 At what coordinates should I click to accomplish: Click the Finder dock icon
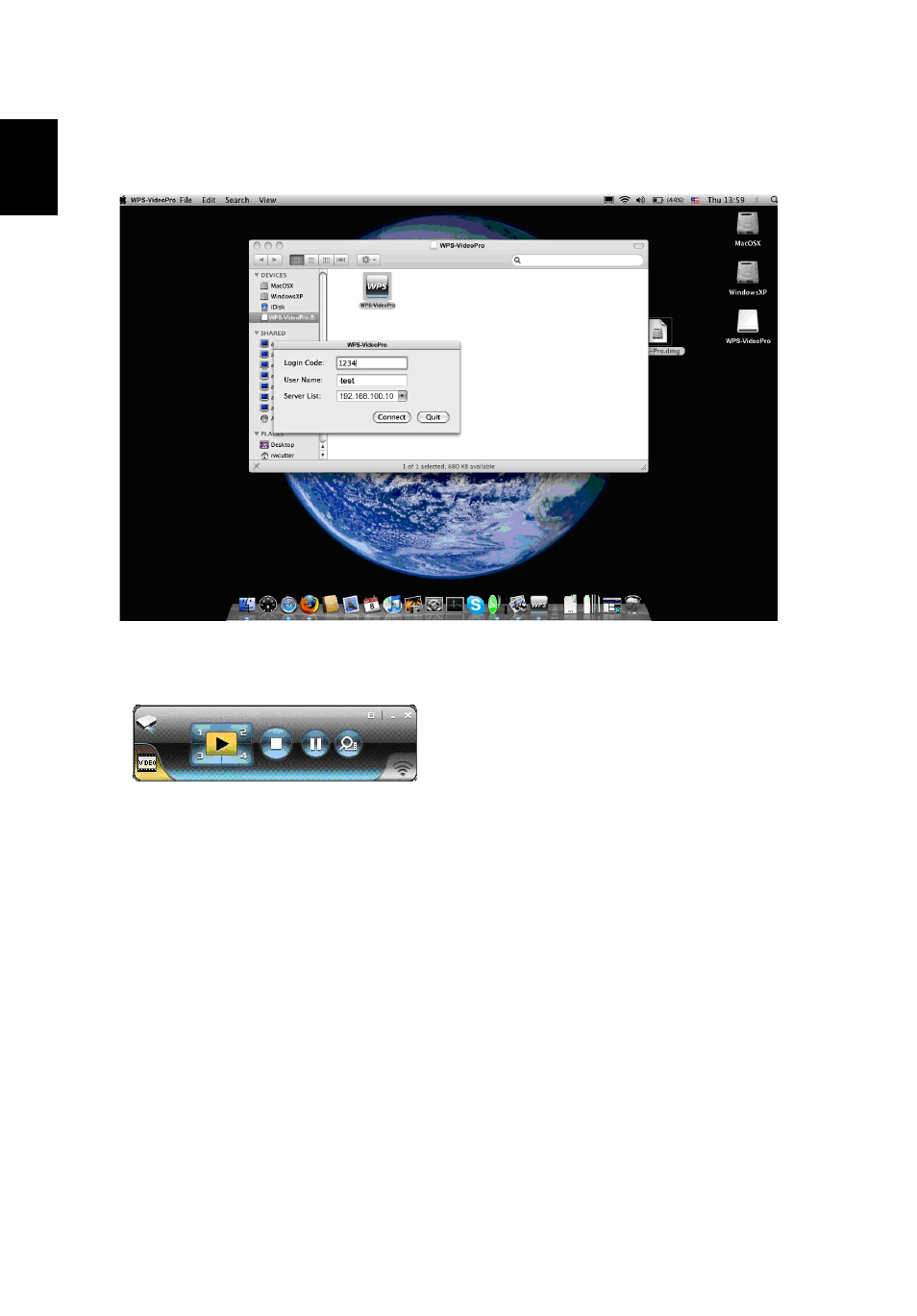coord(247,605)
